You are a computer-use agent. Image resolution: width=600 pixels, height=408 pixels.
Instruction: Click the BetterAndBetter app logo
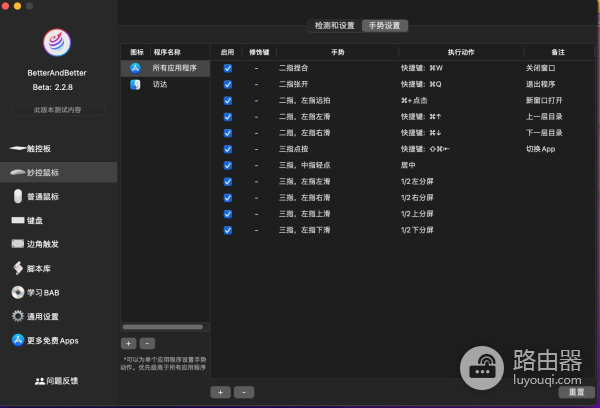(x=57, y=42)
